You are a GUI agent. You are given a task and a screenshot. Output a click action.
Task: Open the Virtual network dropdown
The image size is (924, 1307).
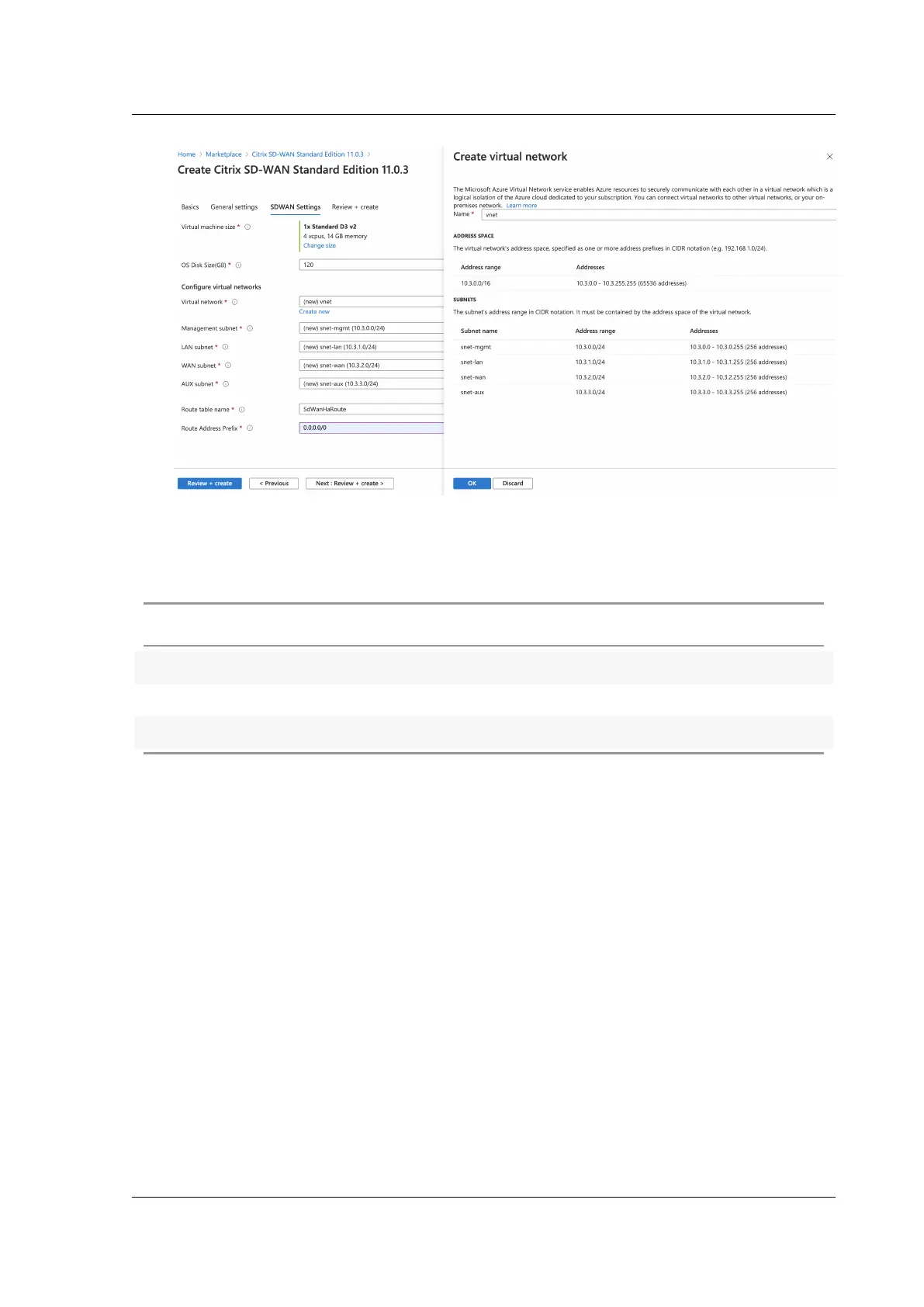371,302
